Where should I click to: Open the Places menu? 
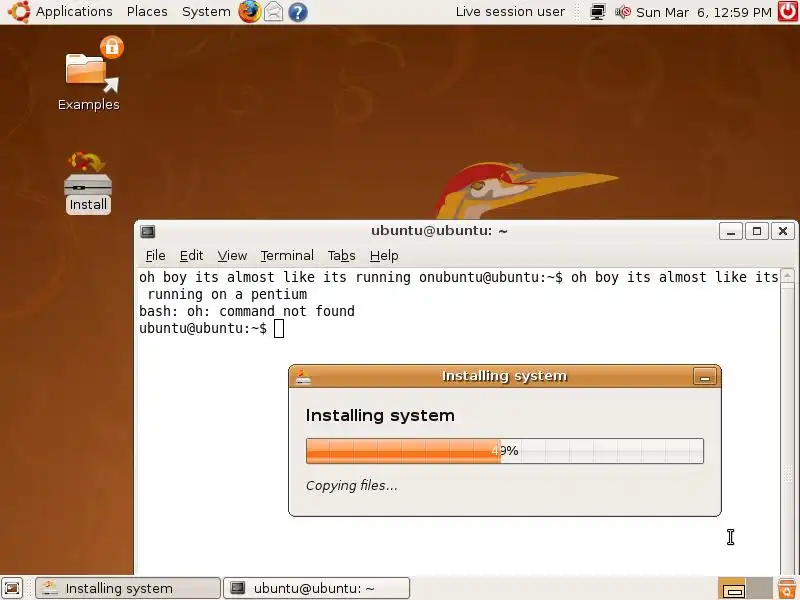[x=147, y=12]
